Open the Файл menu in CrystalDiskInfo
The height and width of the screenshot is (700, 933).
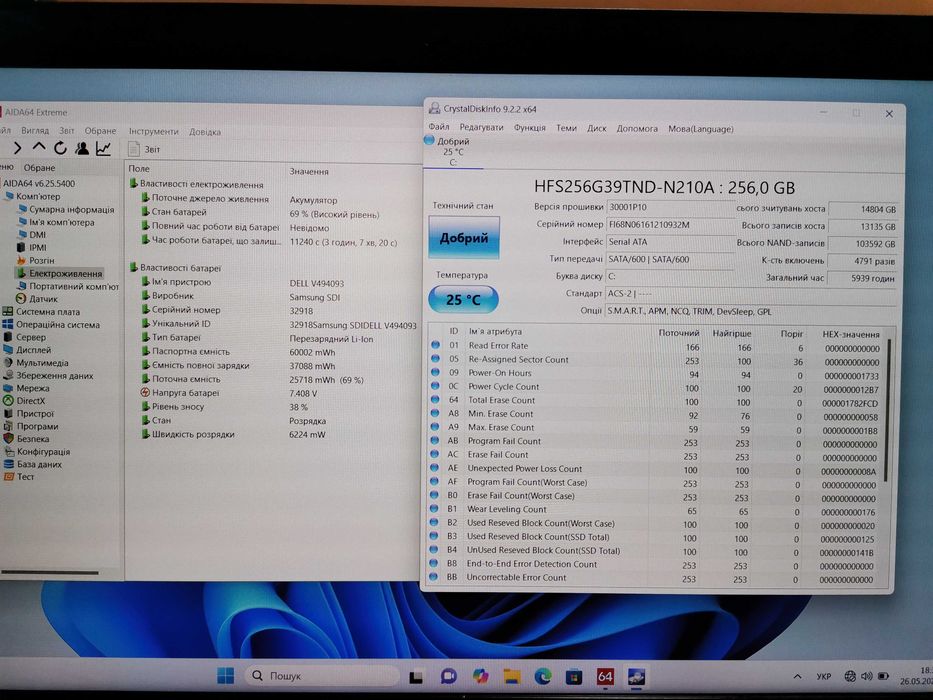[x=439, y=127]
